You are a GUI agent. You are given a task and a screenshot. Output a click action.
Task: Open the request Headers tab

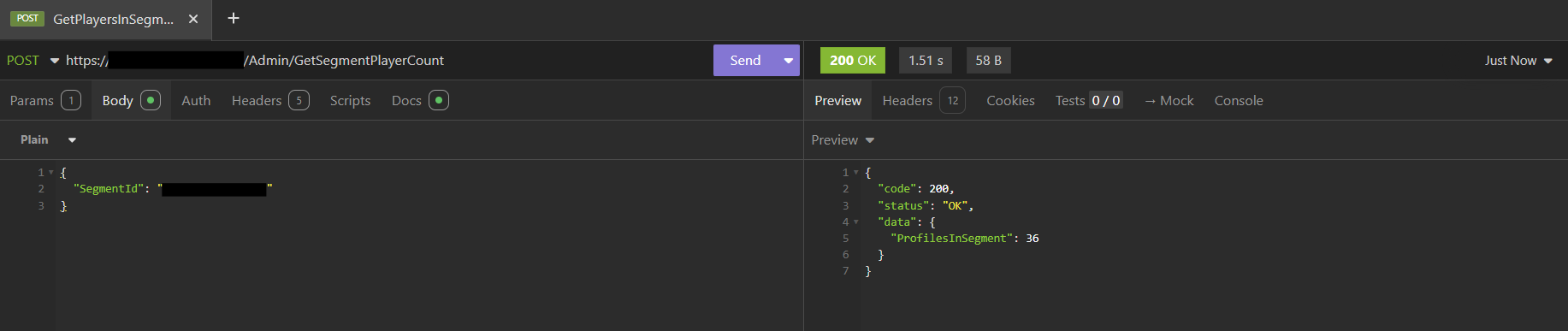click(270, 100)
